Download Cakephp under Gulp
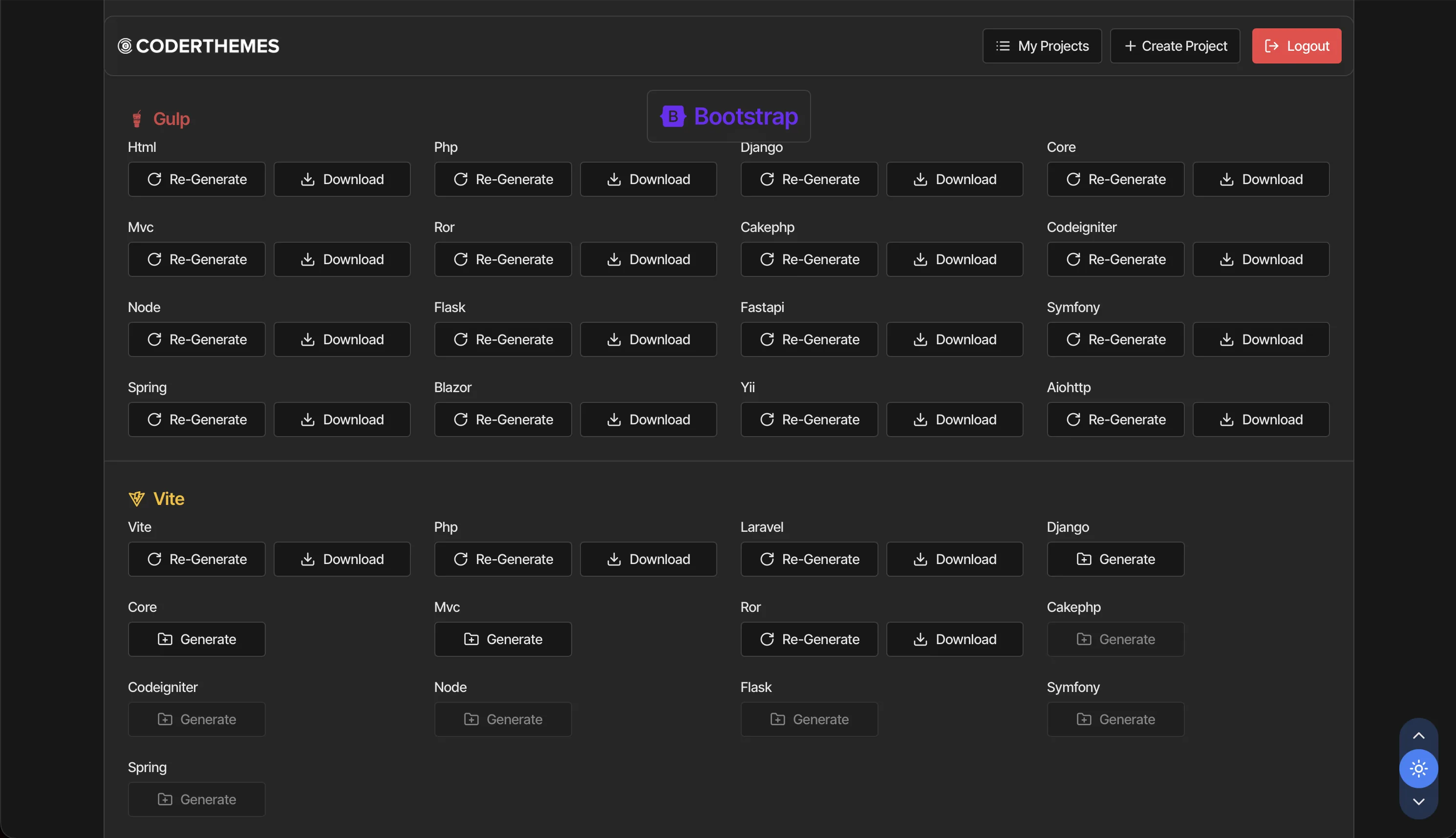Viewport: 1456px width, 838px height. tap(955, 259)
